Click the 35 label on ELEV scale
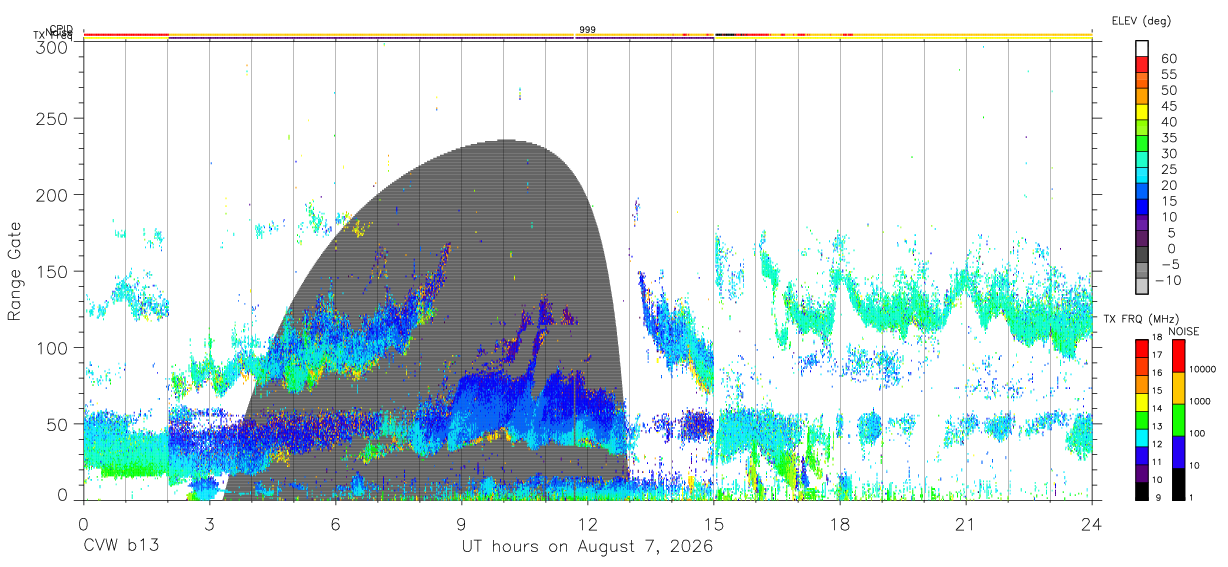This screenshot has width=1228, height=567. (1169, 138)
